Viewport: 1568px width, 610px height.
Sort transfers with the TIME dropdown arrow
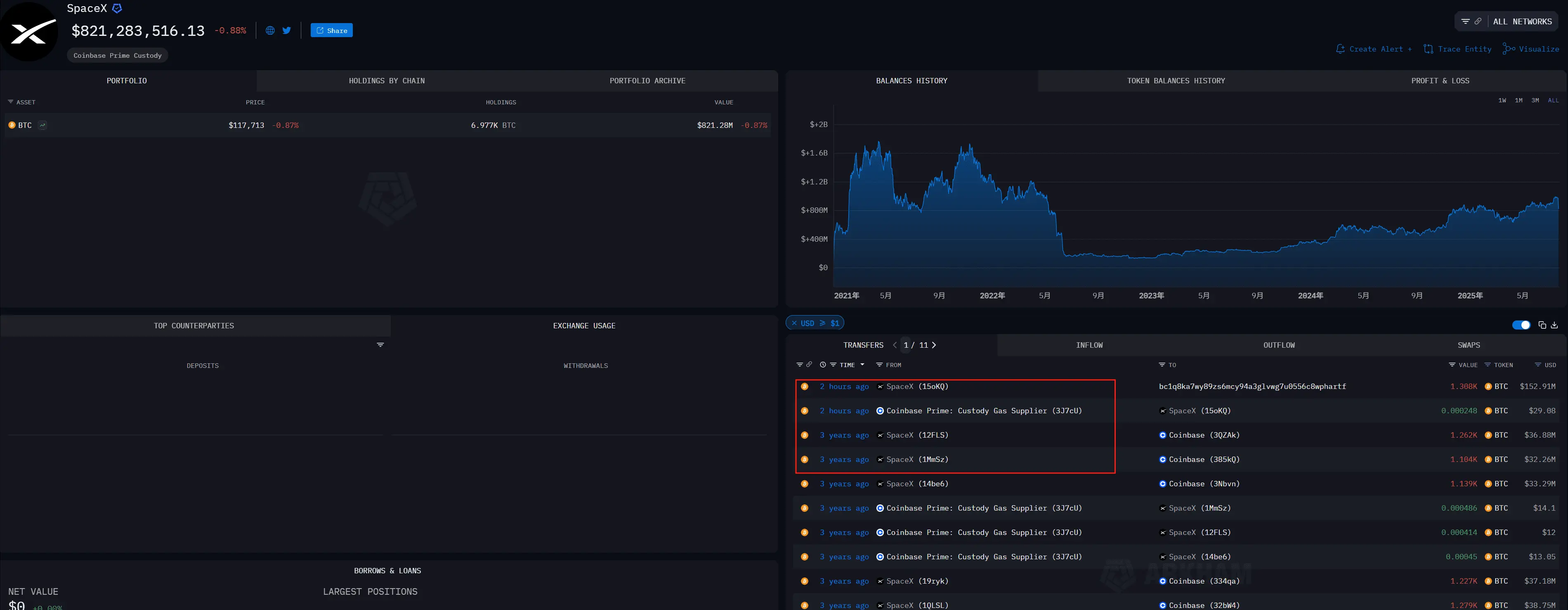pyautogui.click(x=862, y=365)
